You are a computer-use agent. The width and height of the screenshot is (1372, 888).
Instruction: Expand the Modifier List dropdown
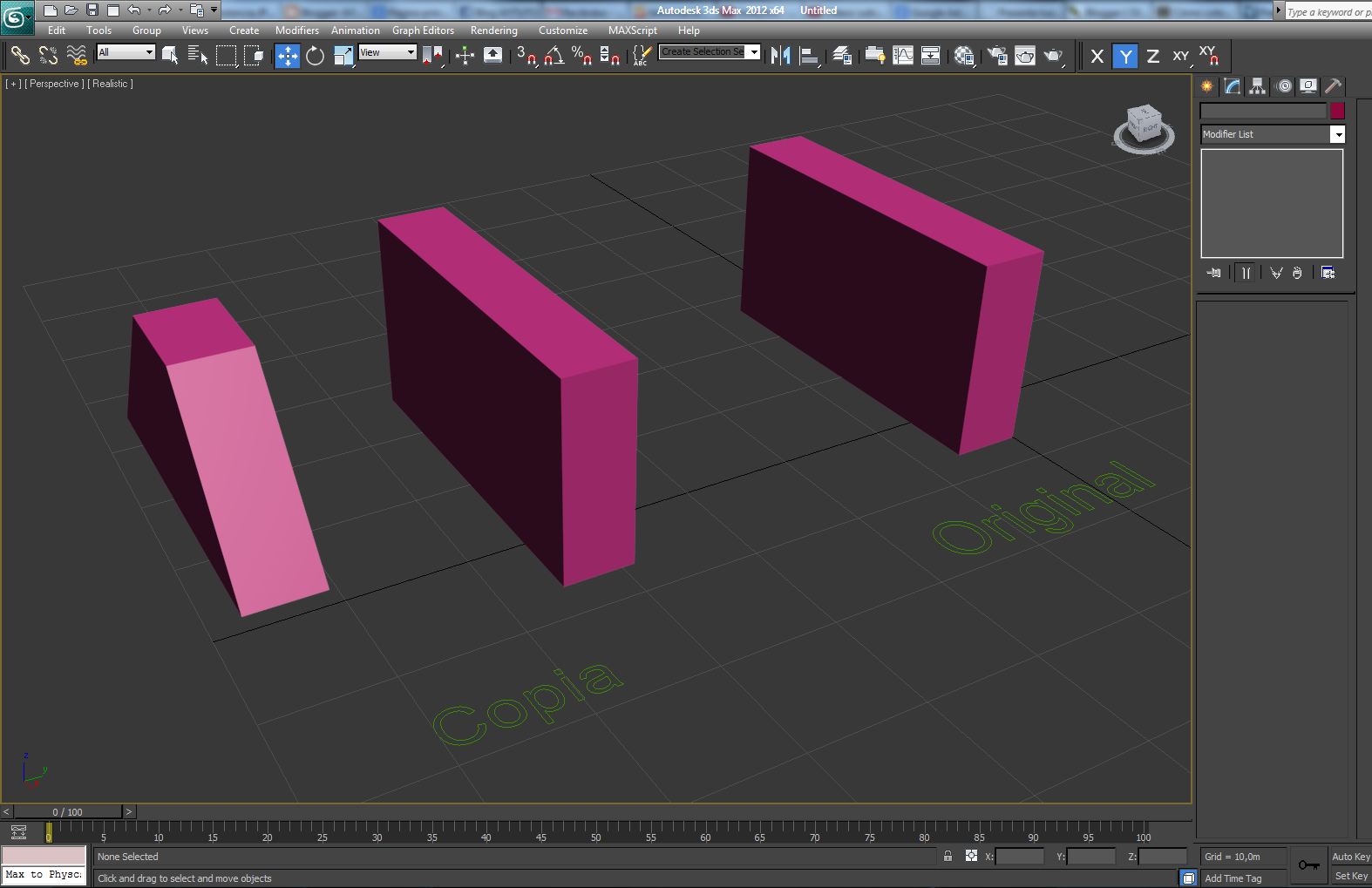[1337, 134]
